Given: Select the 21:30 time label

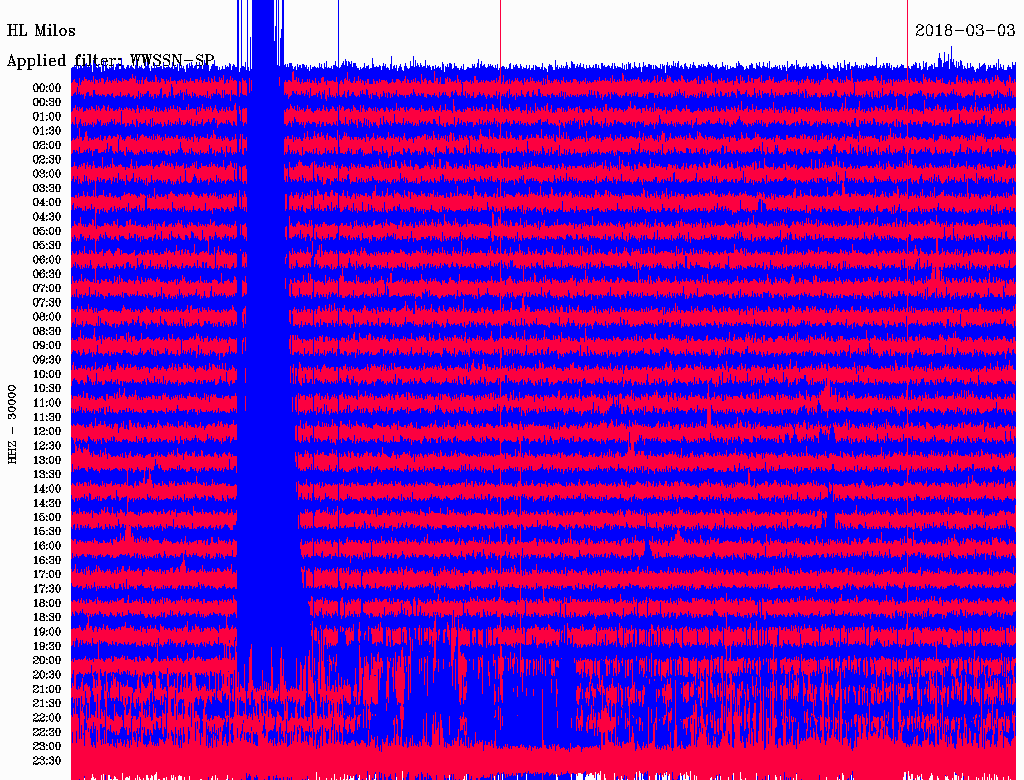Looking at the screenshot, I should pyautogui.click(x=47, y=704).
